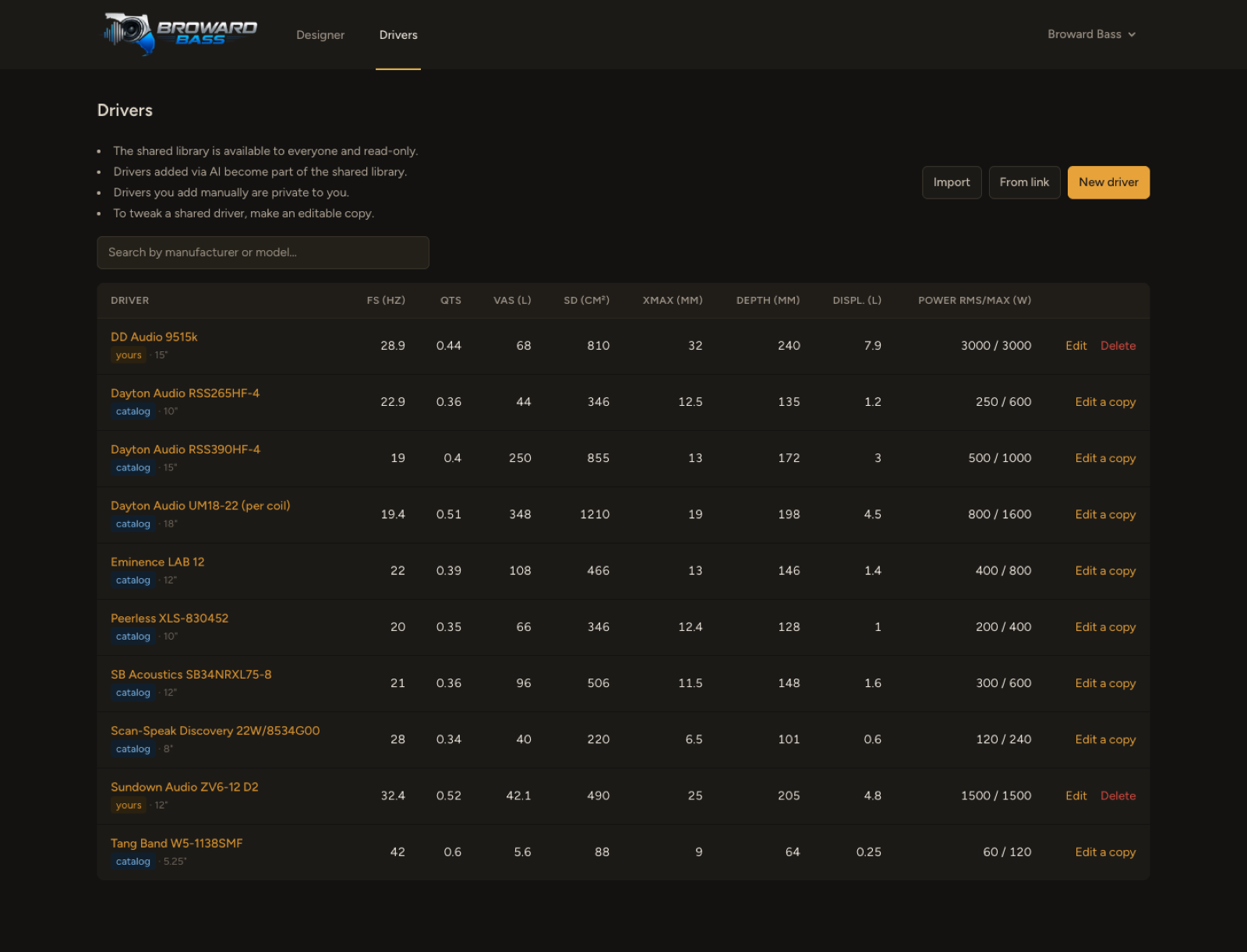Click the From link button
Viewport: 1247px width, 952px height.
(1024, 182)
